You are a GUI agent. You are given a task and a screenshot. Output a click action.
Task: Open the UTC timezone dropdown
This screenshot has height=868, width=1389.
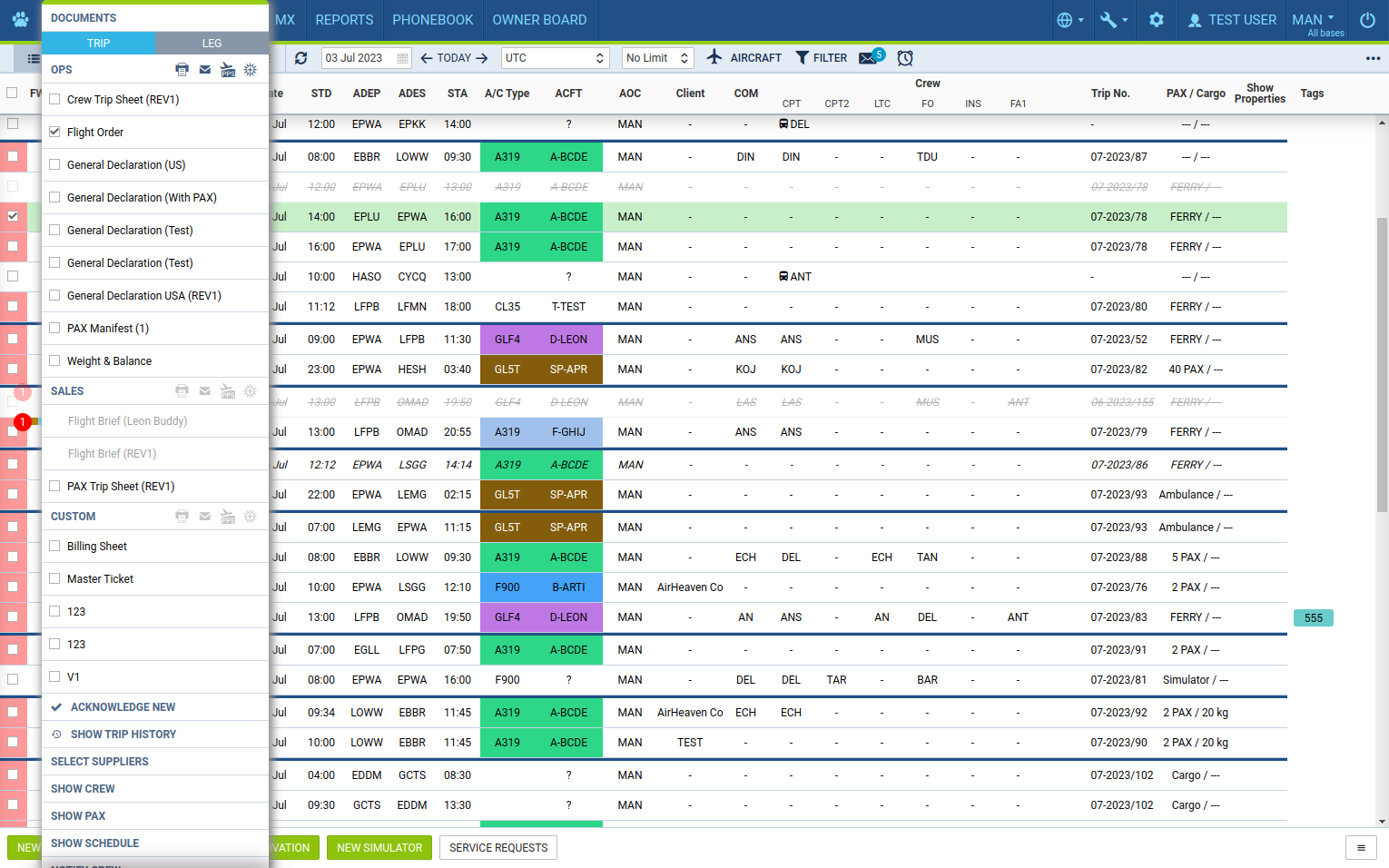coord(555,58)
